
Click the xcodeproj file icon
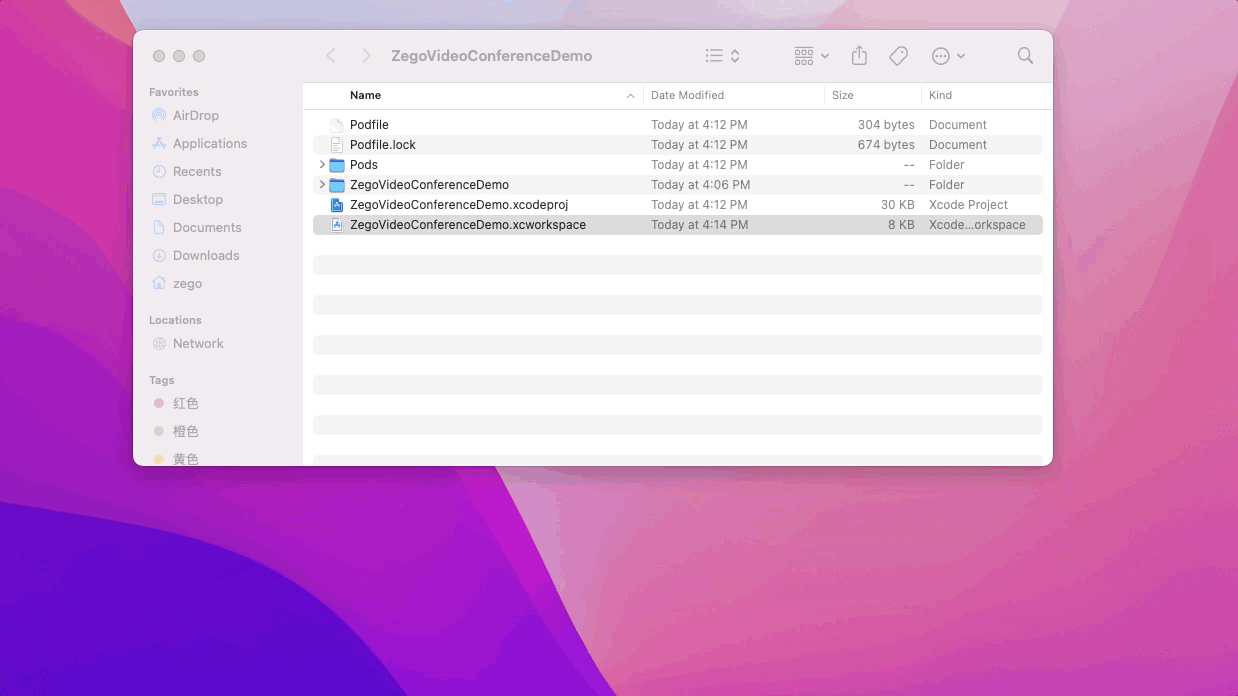tap(337, 205)
